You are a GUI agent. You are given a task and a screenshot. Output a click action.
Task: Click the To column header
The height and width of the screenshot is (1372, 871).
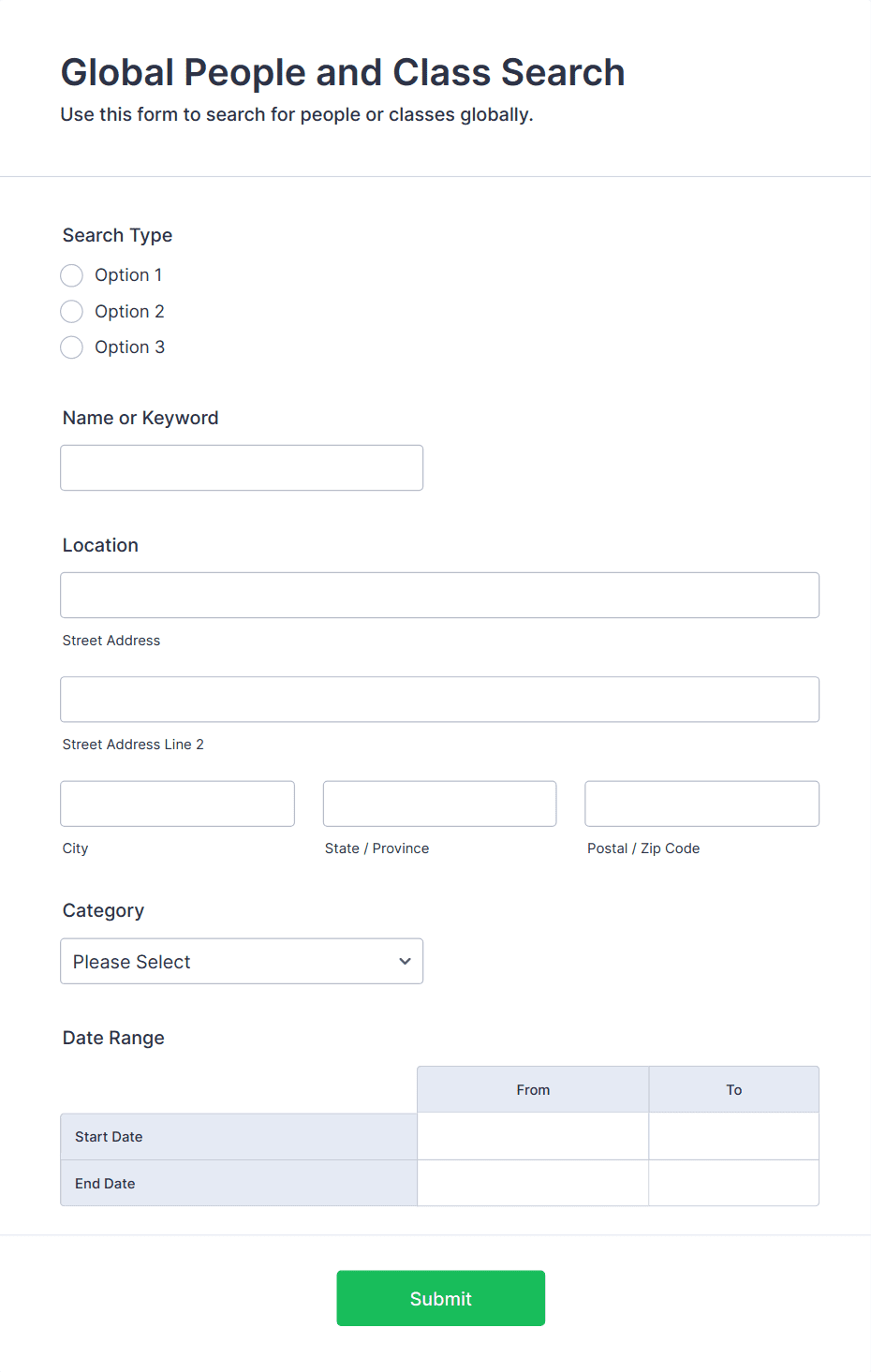pos(733,1089)
